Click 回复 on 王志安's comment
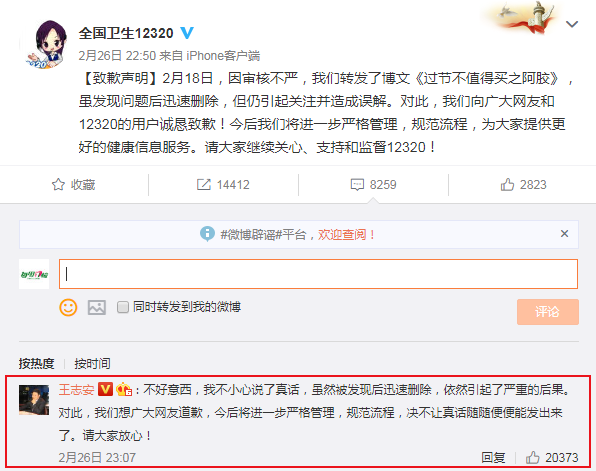This screenshot has width=596, height=471. 493,457
